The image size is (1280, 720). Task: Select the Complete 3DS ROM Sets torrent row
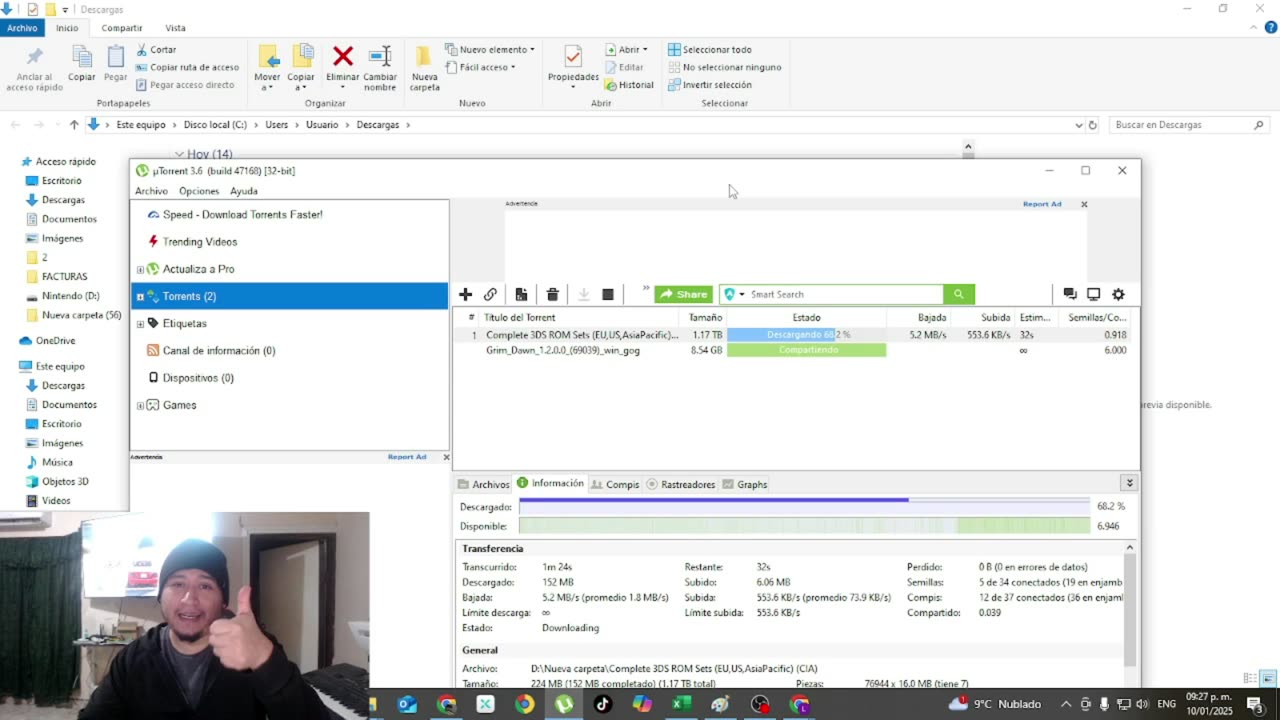point(796,335)
